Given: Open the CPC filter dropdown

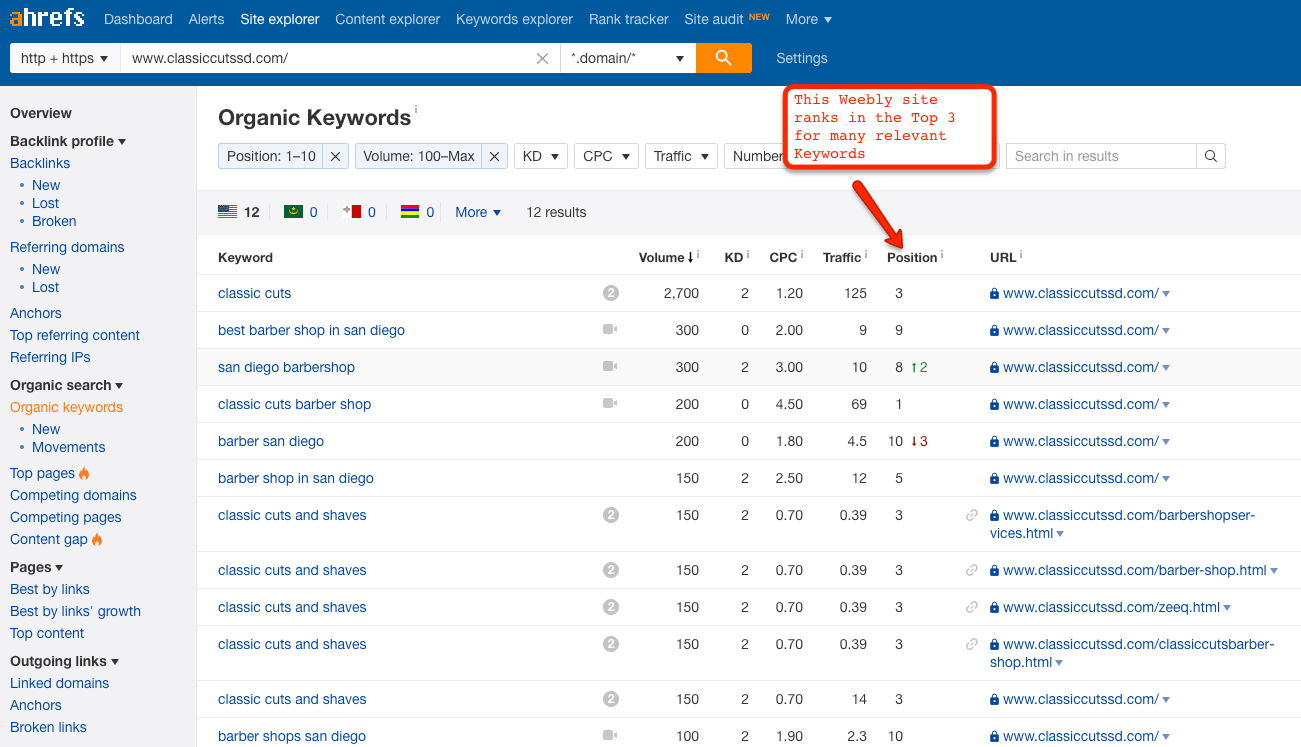Looking at the screenshot, I should point(606,156).
